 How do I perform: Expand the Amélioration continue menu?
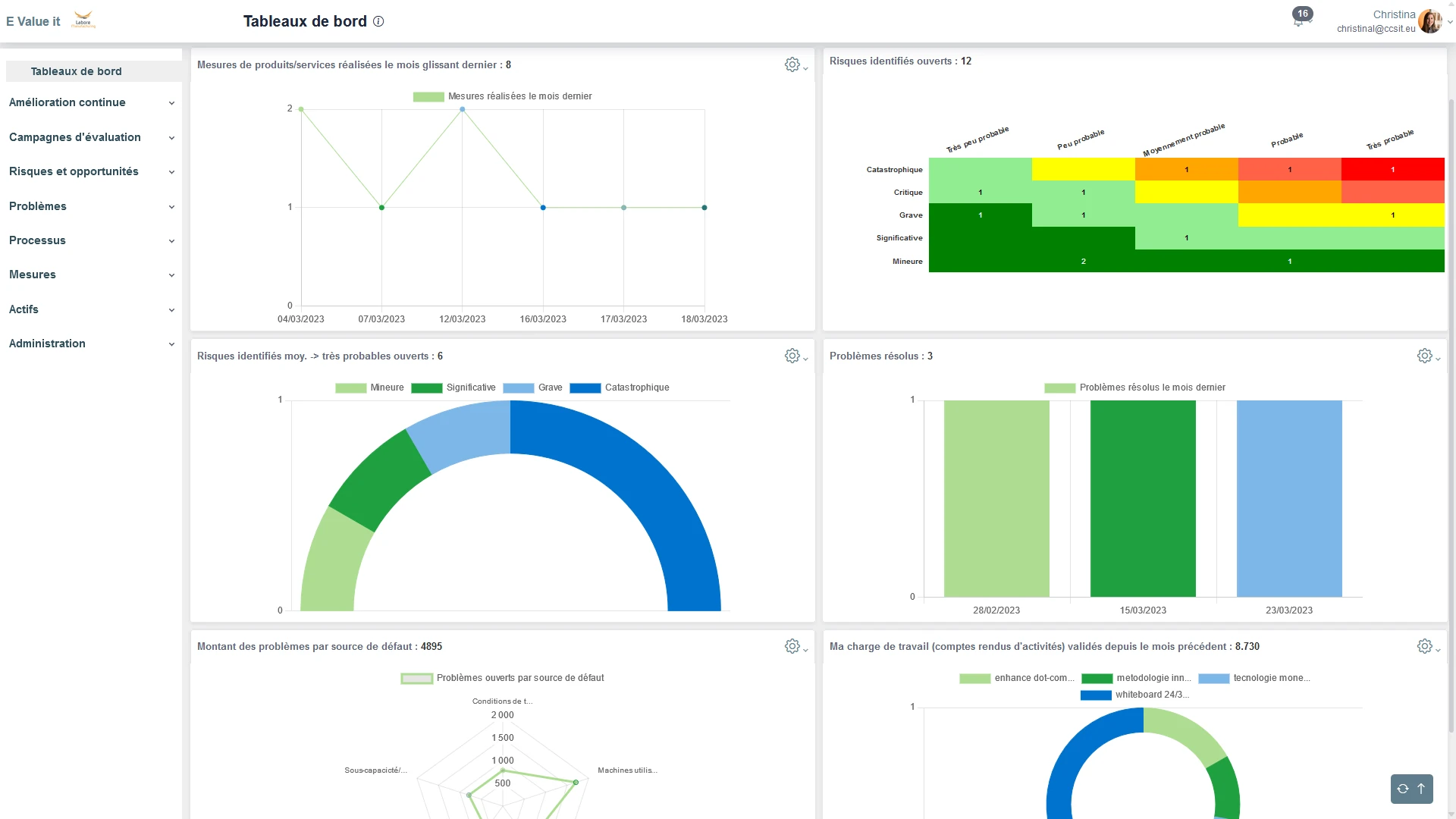tap(91, 102)
